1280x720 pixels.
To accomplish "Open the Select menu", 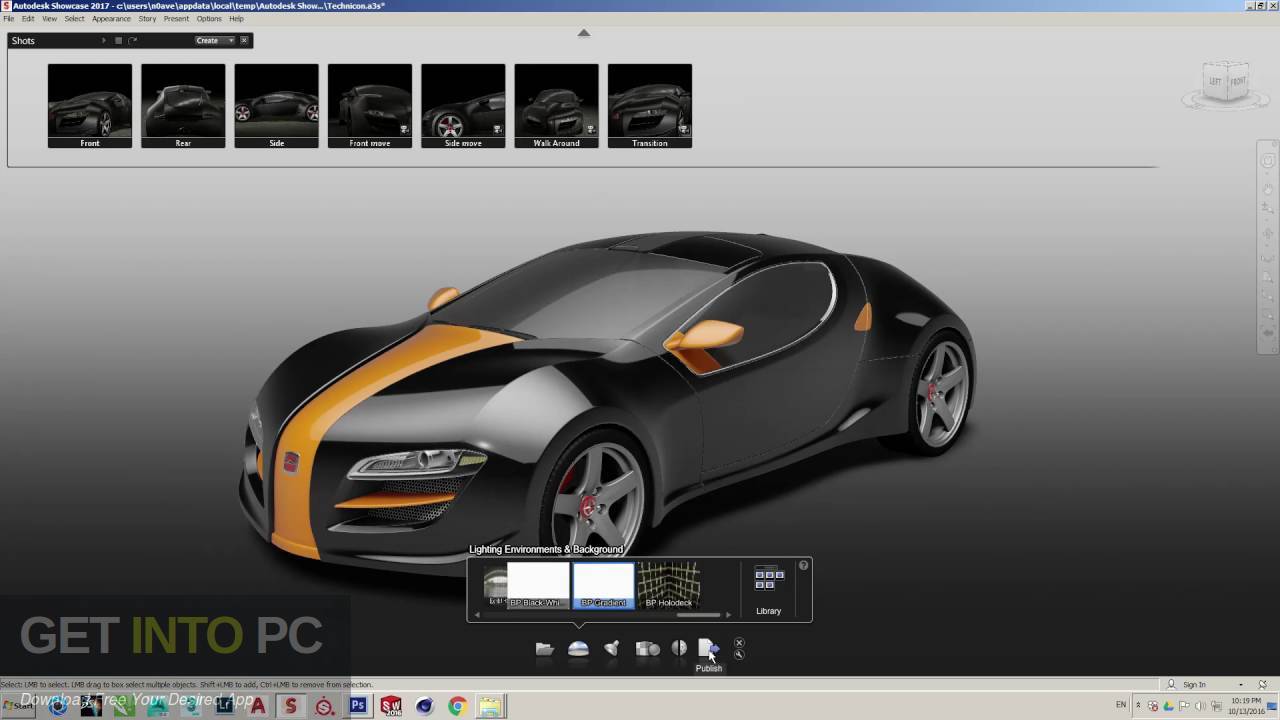I will coord(75,19).
